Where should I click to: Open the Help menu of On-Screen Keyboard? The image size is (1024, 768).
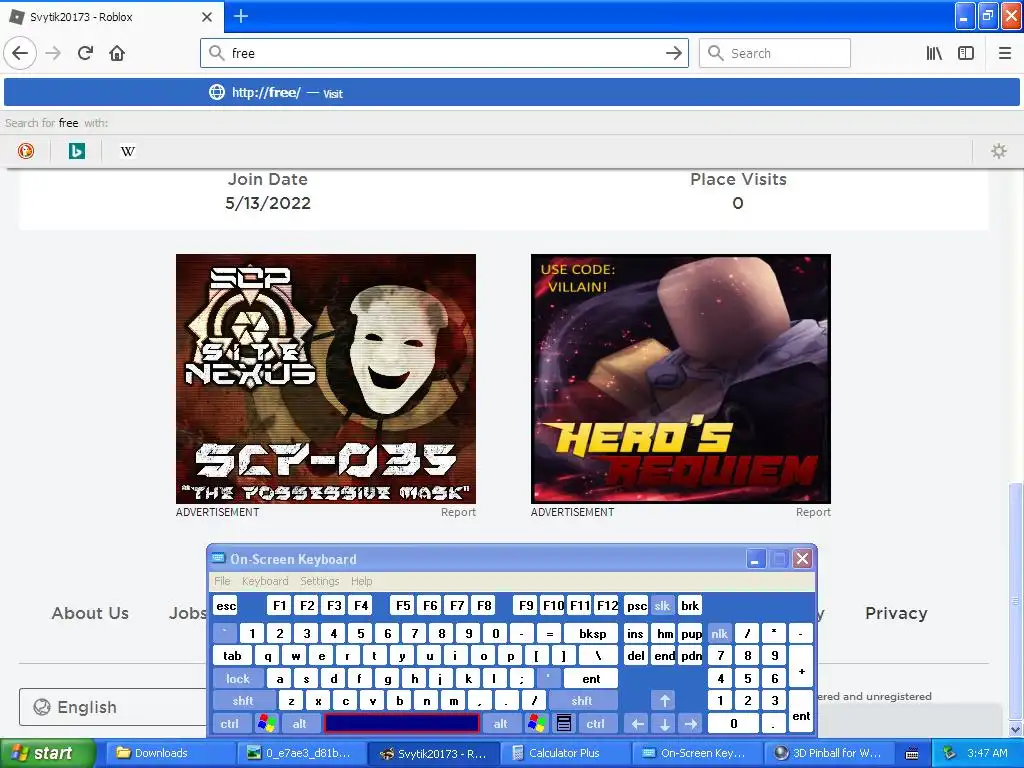coord(361,581)
